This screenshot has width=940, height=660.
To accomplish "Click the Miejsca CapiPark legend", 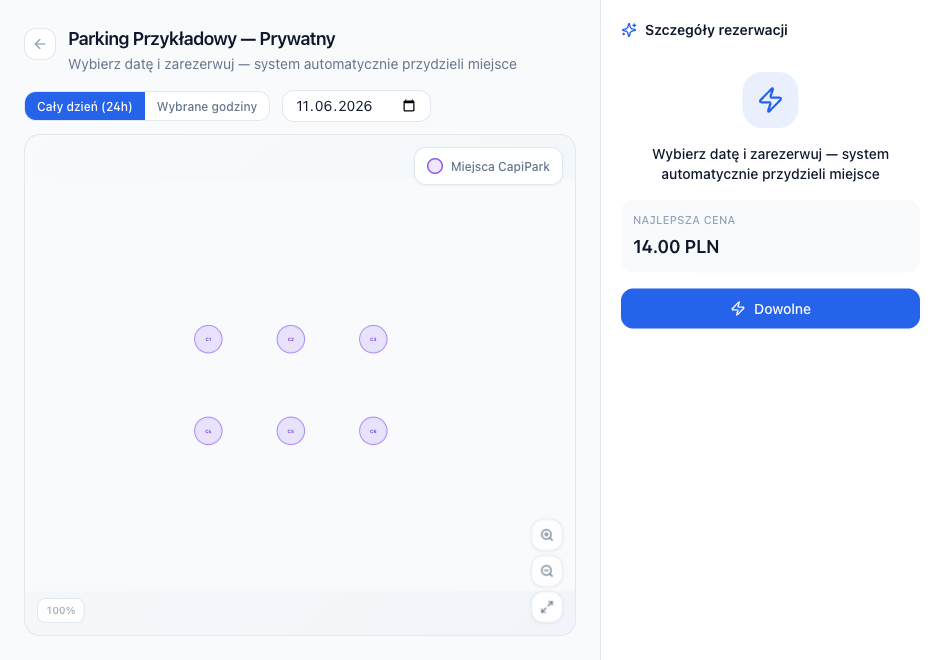I will click(489, 166).
